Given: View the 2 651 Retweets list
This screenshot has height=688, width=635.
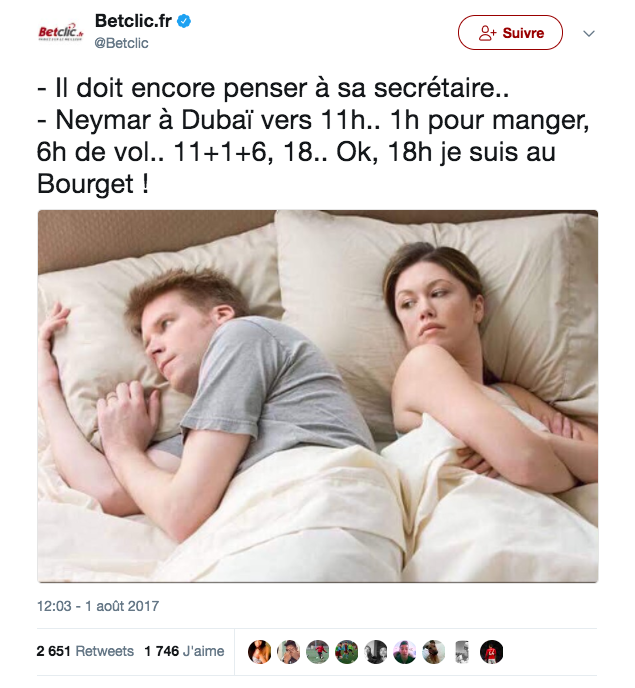Looking at the screenshot, I should (x=85, y=651).
